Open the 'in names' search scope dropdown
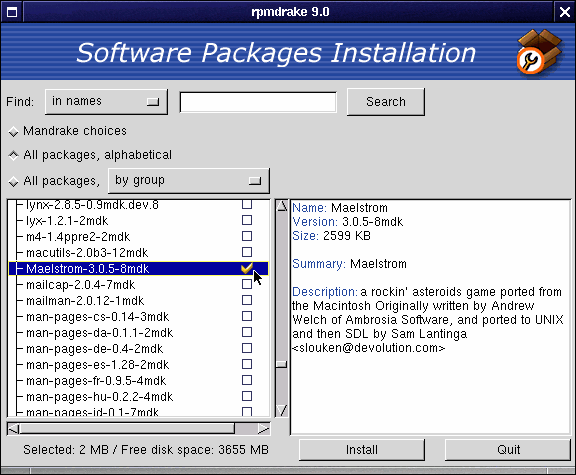Screen dimensions: 576x475 point(107,102)
